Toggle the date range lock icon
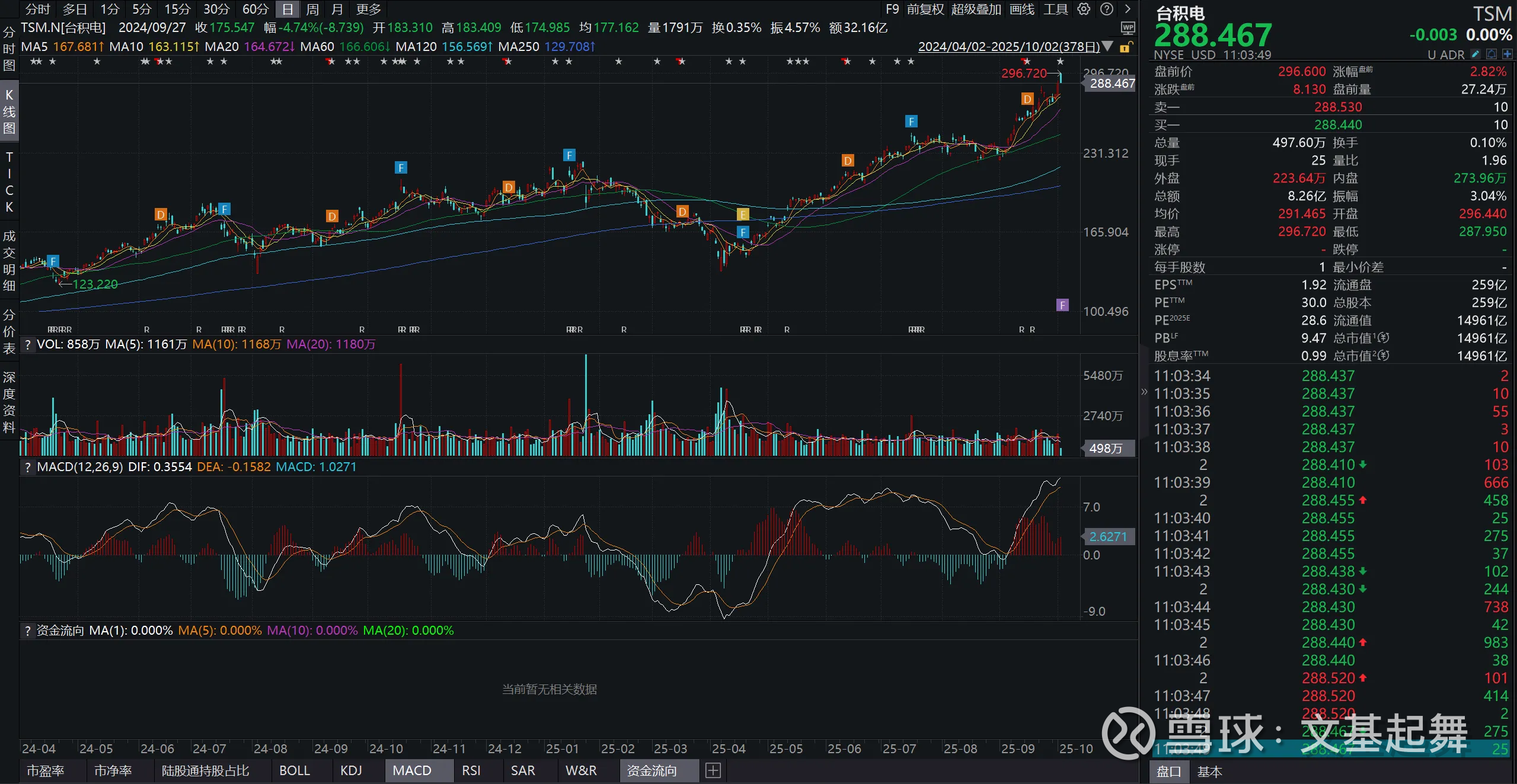This screenshot has width=1517, height=784. coord(1126,47)
